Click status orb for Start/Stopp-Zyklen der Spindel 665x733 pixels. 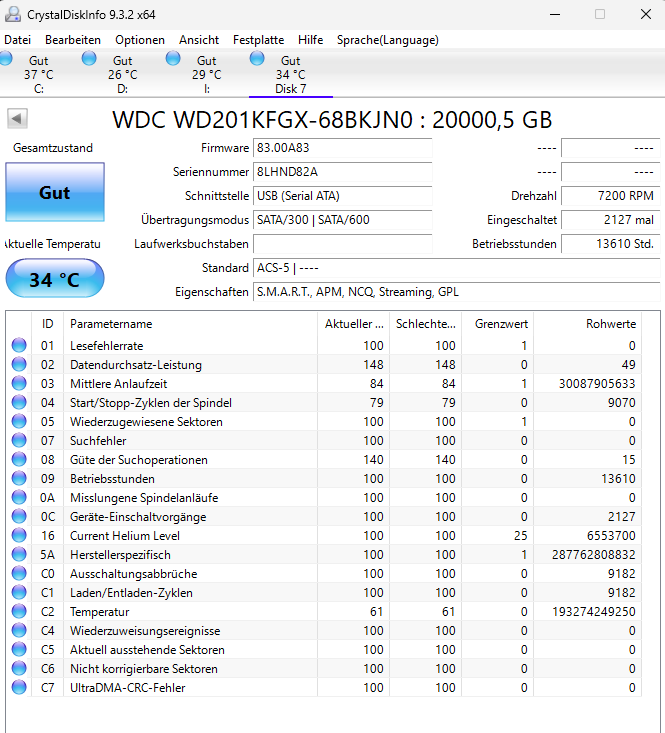point(19,402)
